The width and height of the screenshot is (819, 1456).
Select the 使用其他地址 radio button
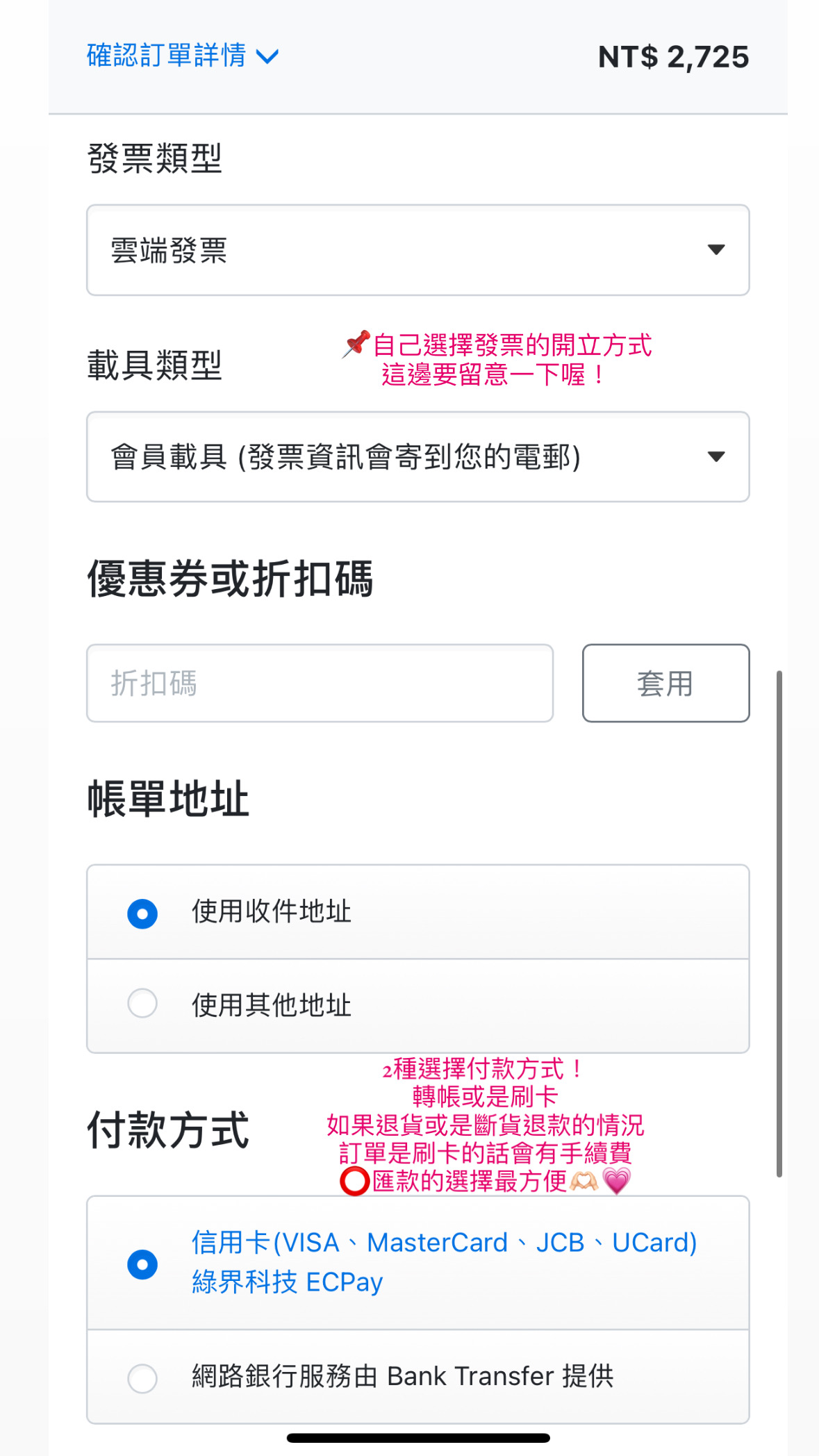coord(142,1003)
